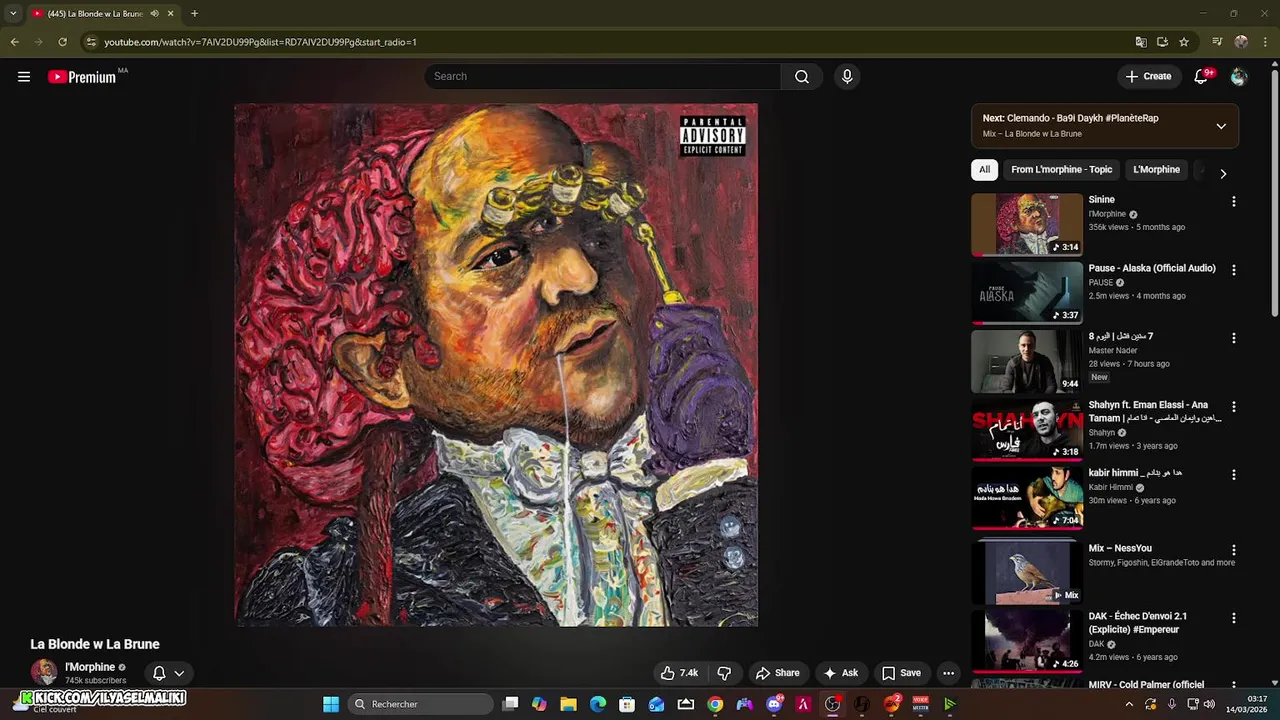Click the translate page icon in address bar
Image resolution: width=1280 pixels, height=720 pixels.
click(1141, 42)
